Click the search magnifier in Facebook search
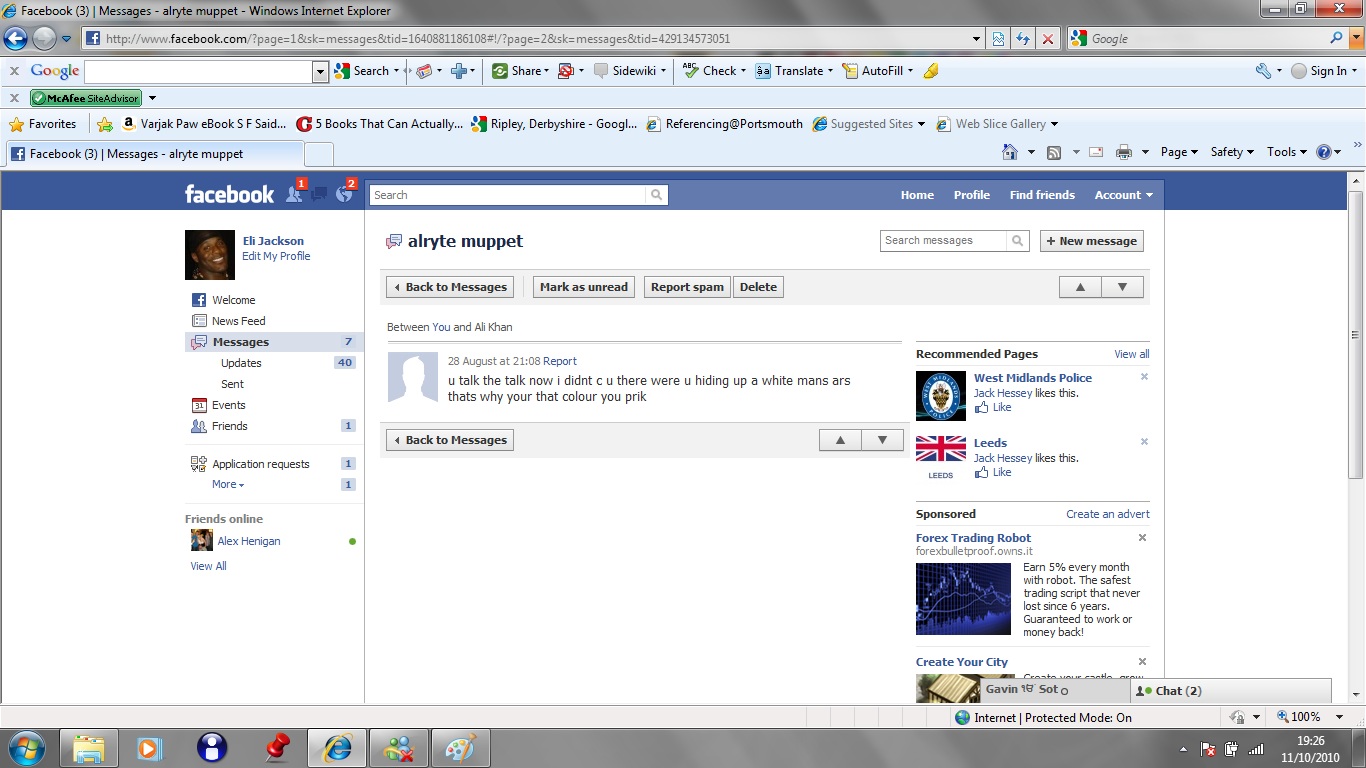 [656, 195]
